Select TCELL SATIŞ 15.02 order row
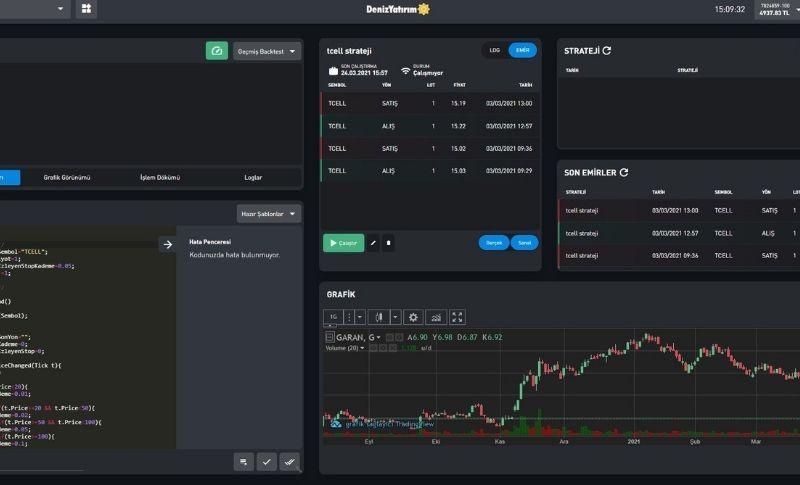 click(x=430, y=148)
